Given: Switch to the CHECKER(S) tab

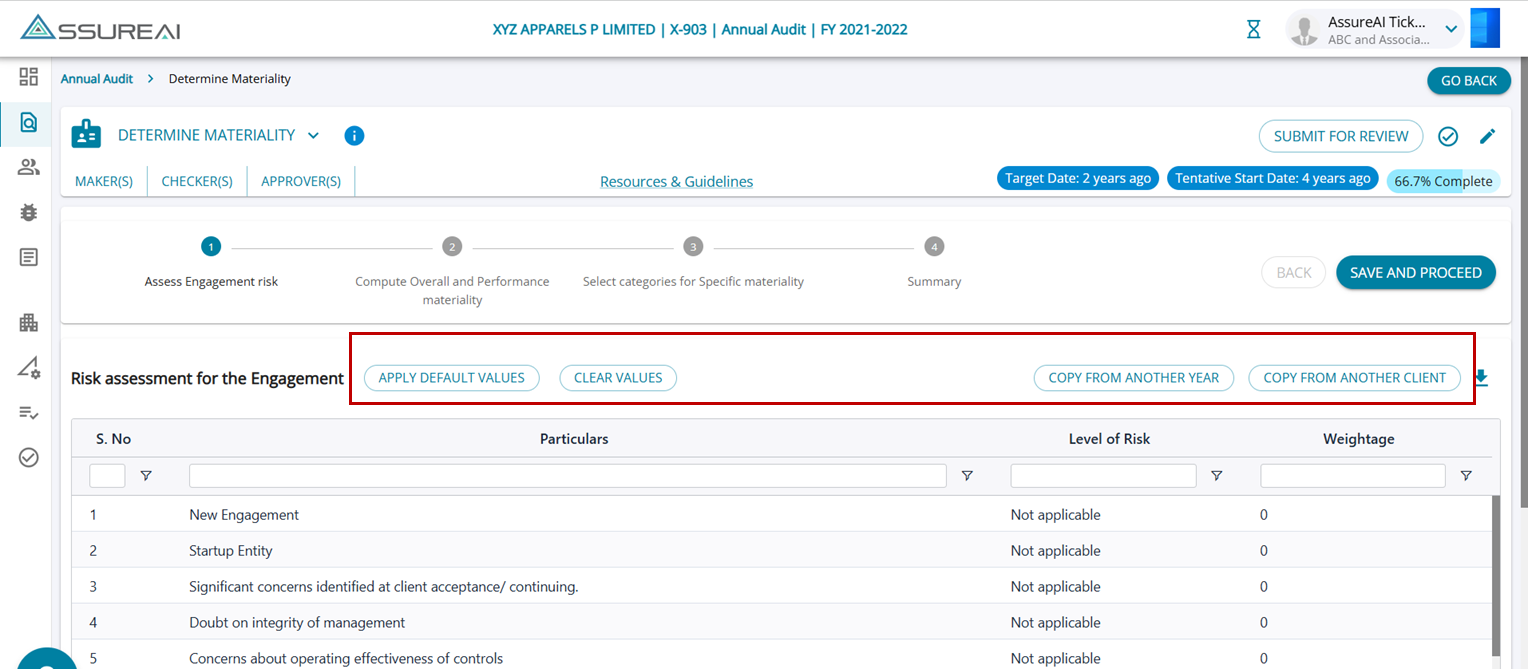Looking at the screenshot, I should (197, 181).
